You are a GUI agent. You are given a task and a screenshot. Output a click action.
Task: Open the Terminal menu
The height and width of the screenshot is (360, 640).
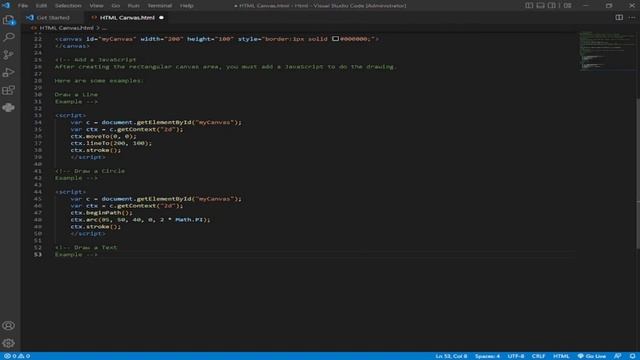(160, 6)
